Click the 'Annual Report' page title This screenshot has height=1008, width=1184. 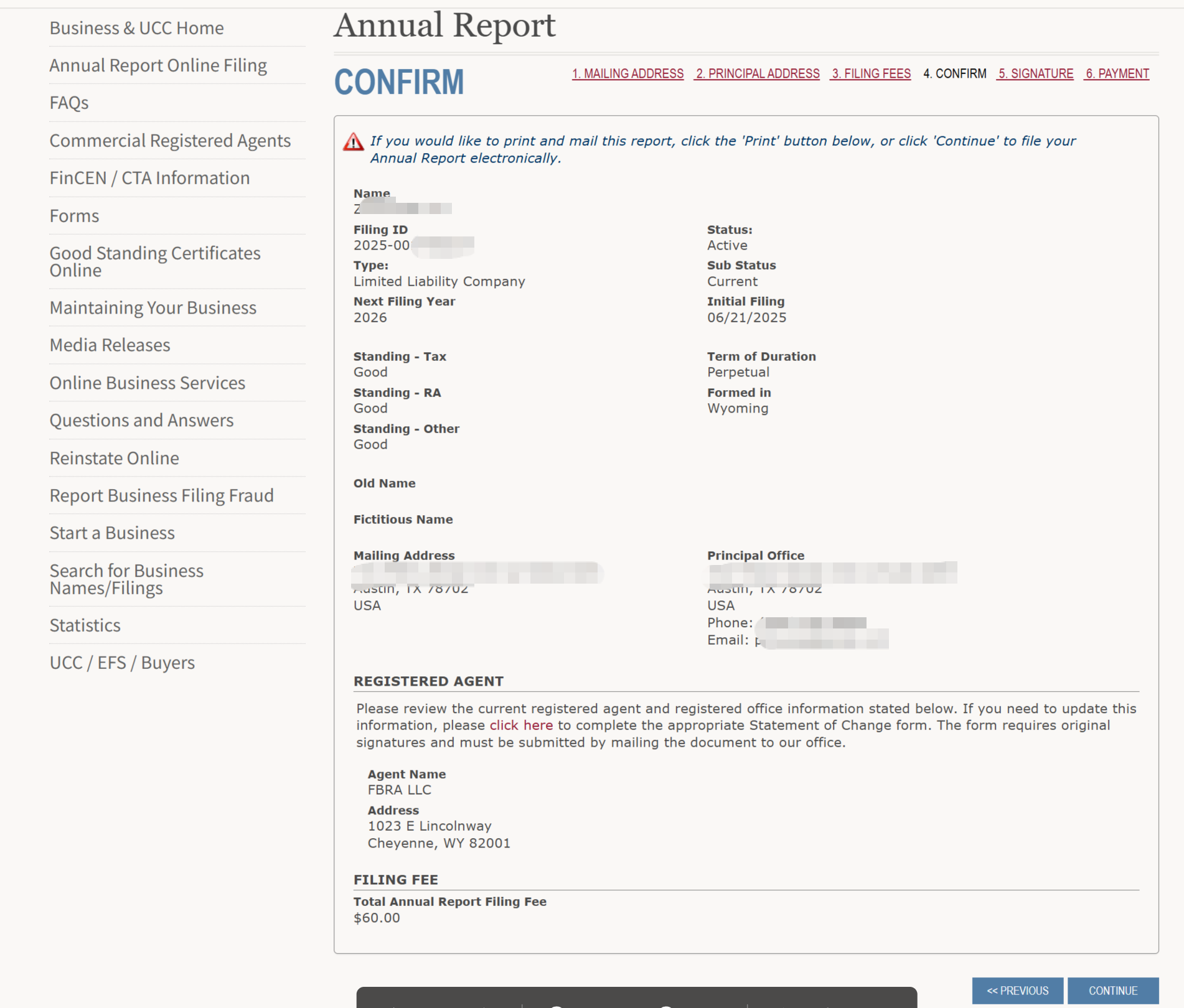444,26
